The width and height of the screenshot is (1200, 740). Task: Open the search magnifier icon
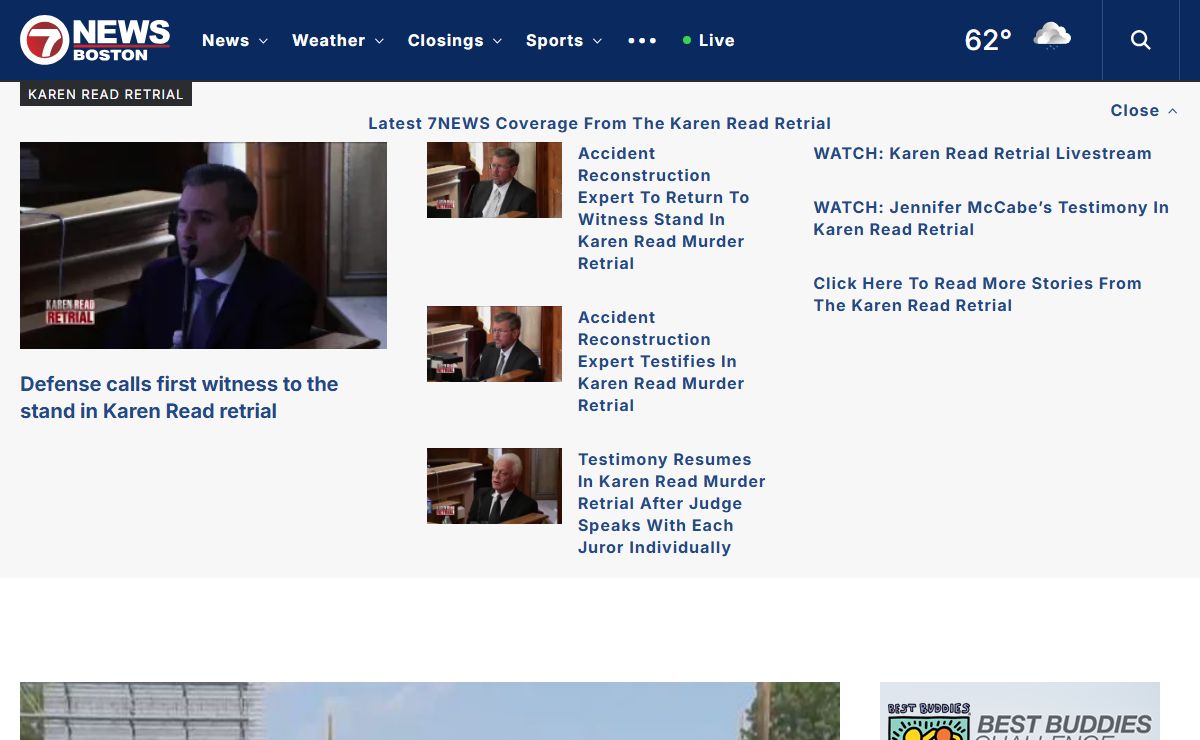click(1141, 40)
